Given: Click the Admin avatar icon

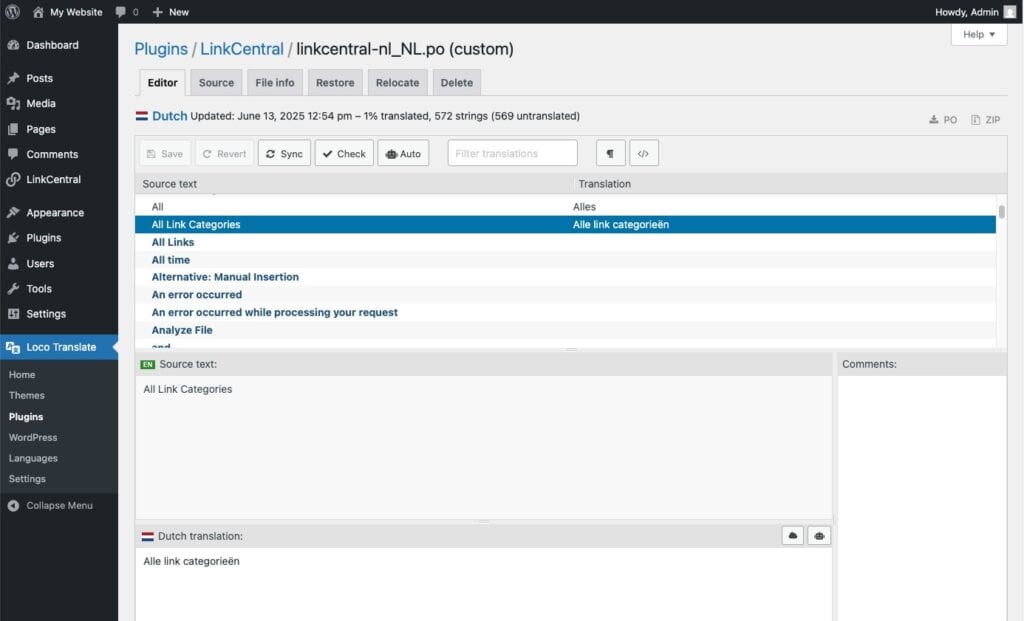Looking at the screenshot, I should click(x=1010, y=12).
